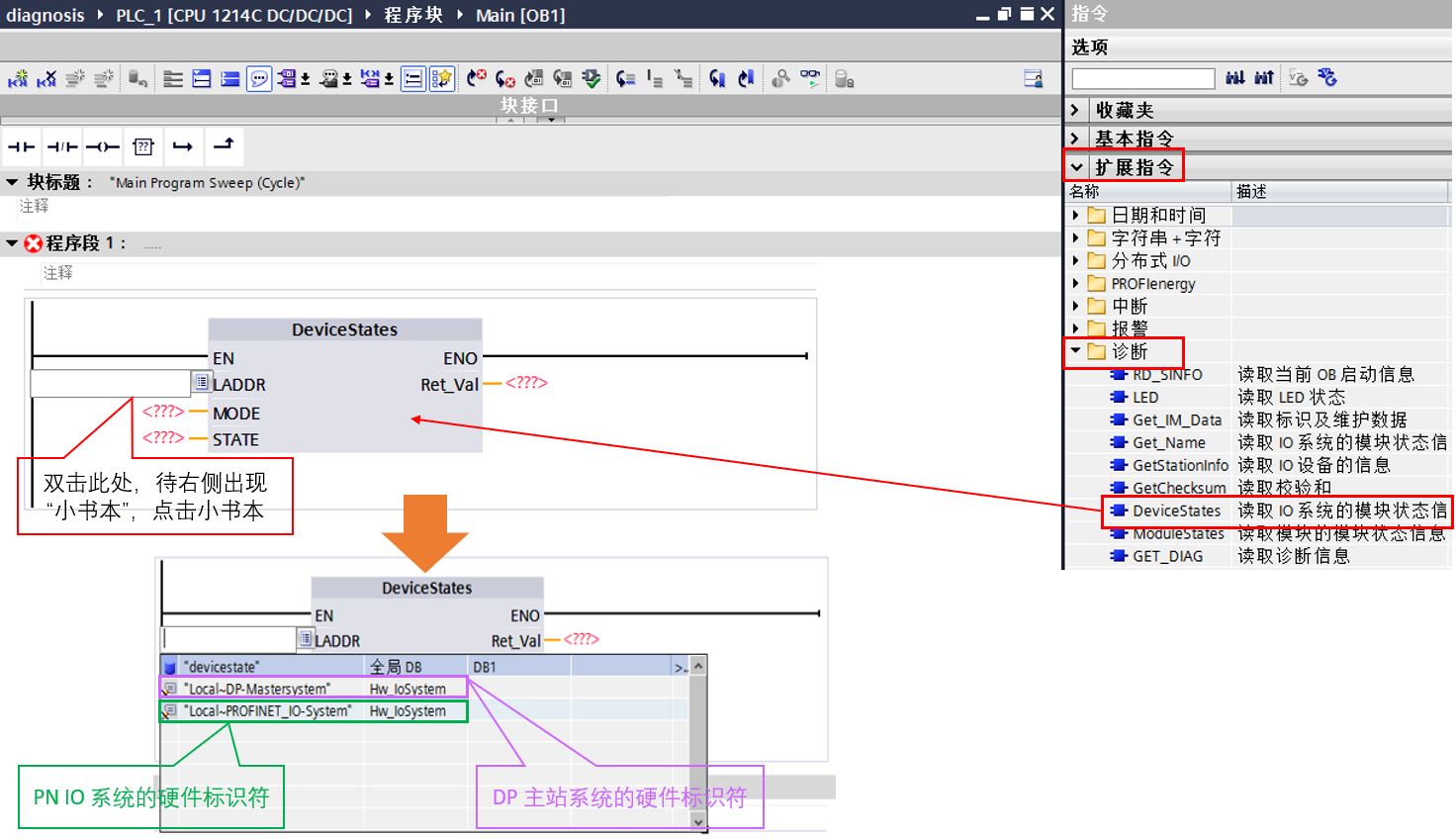Select DeviceStates instruction in the list
This screenshot has height=839, width=1456.
coord(1176,511)
